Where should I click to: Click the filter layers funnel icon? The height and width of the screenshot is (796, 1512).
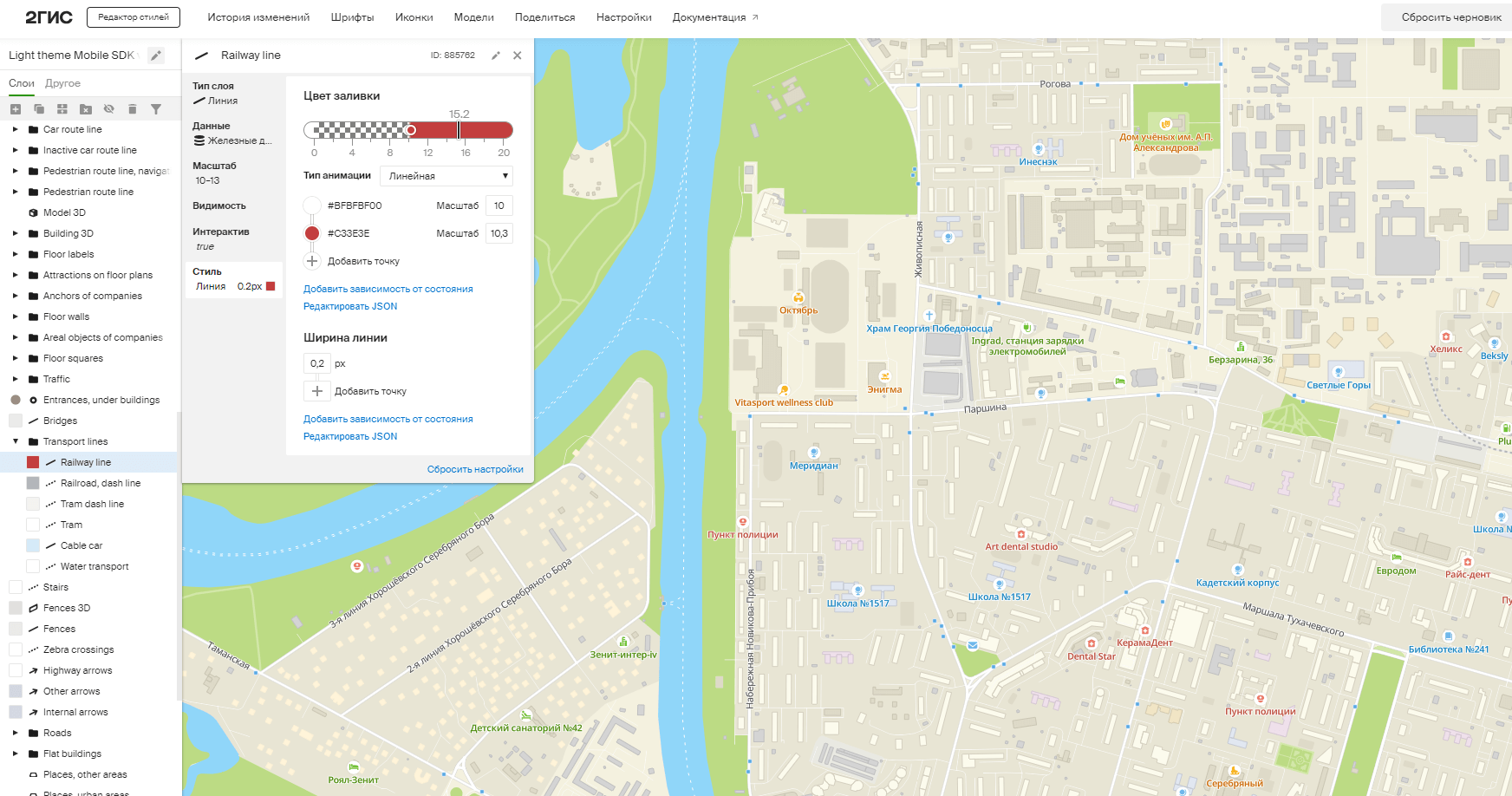(x=156, y=109)
